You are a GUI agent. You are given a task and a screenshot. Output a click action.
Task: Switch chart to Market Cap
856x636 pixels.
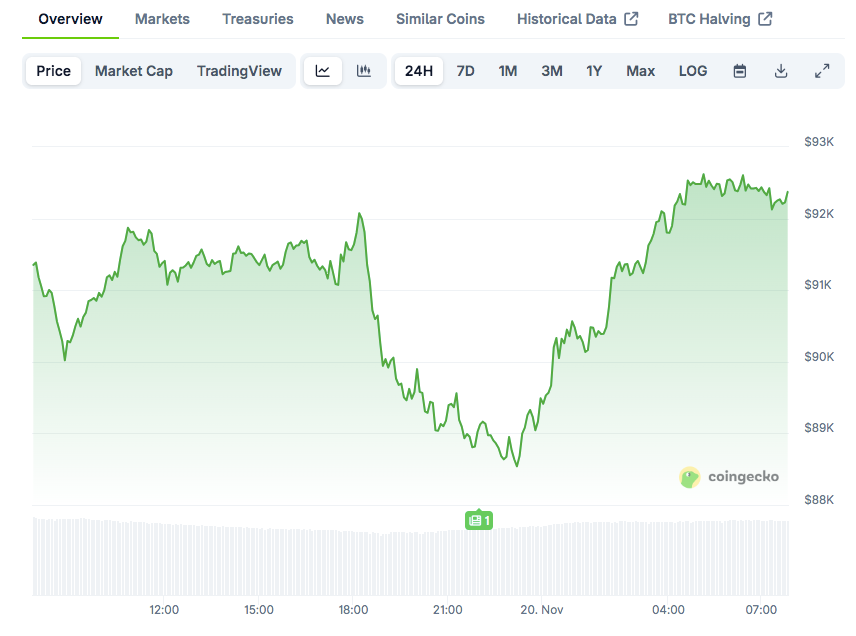[x=134, y=71]
